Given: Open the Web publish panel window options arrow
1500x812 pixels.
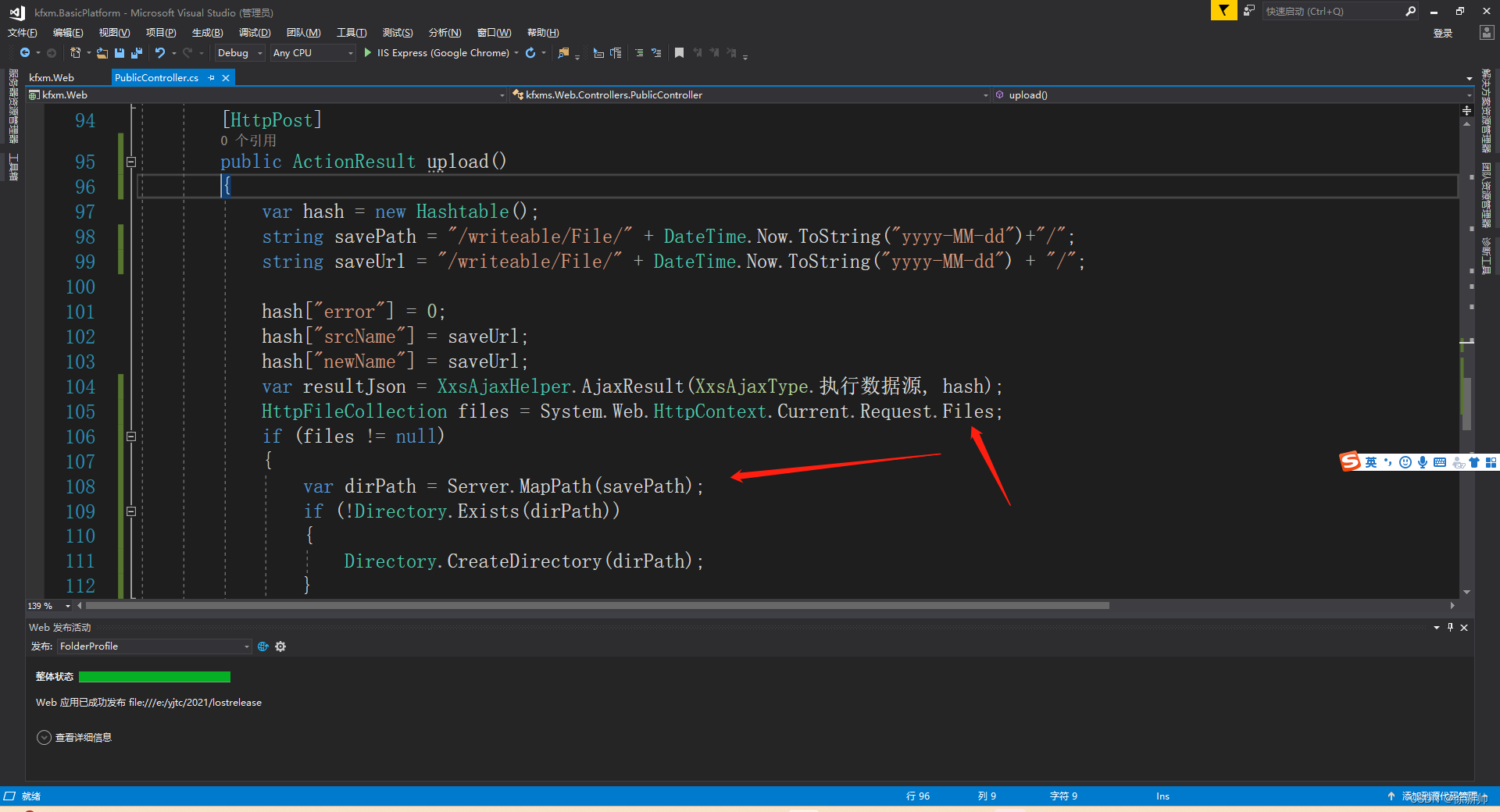Looking at the screenshot, I should tap(1437, 627).
